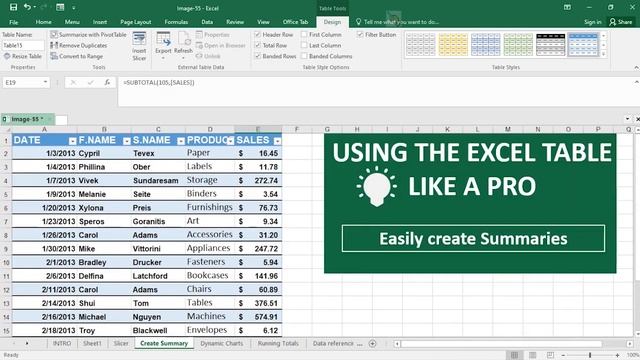Select the yellow table style swatch
The image size is (640, 360).
click(453, 44)
